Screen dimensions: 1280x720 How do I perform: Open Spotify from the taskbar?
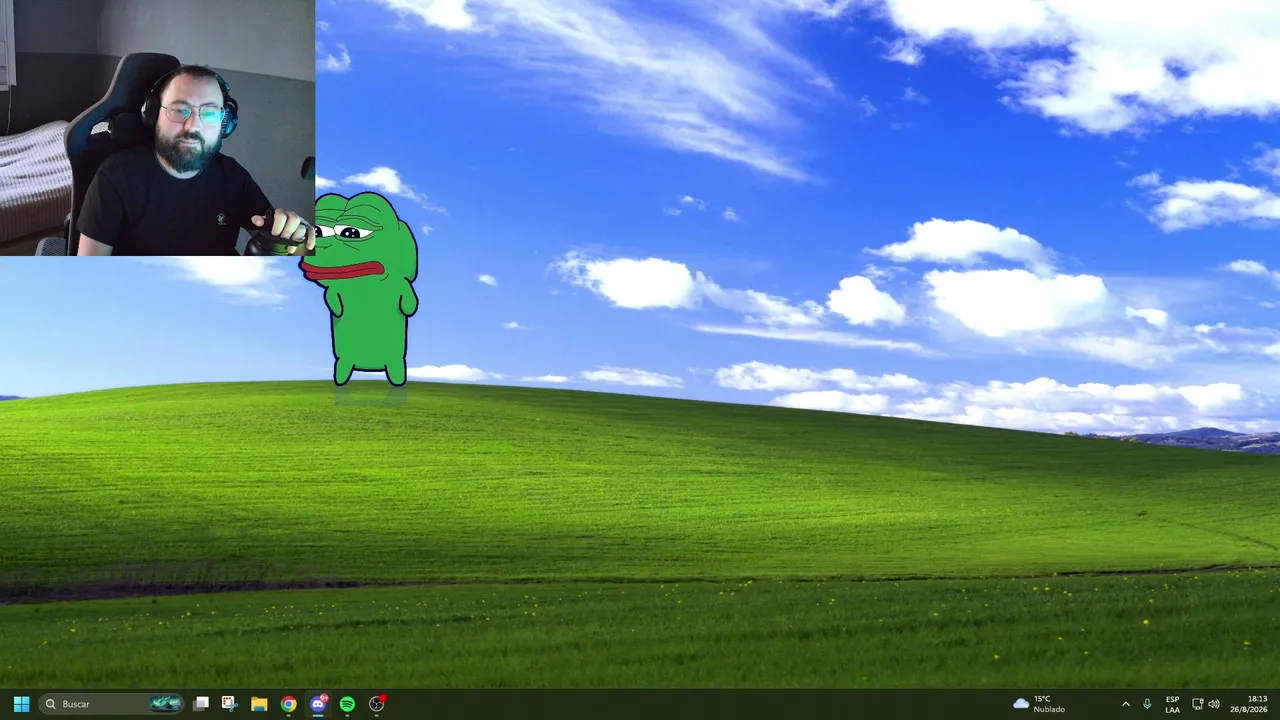coord(347,704)
